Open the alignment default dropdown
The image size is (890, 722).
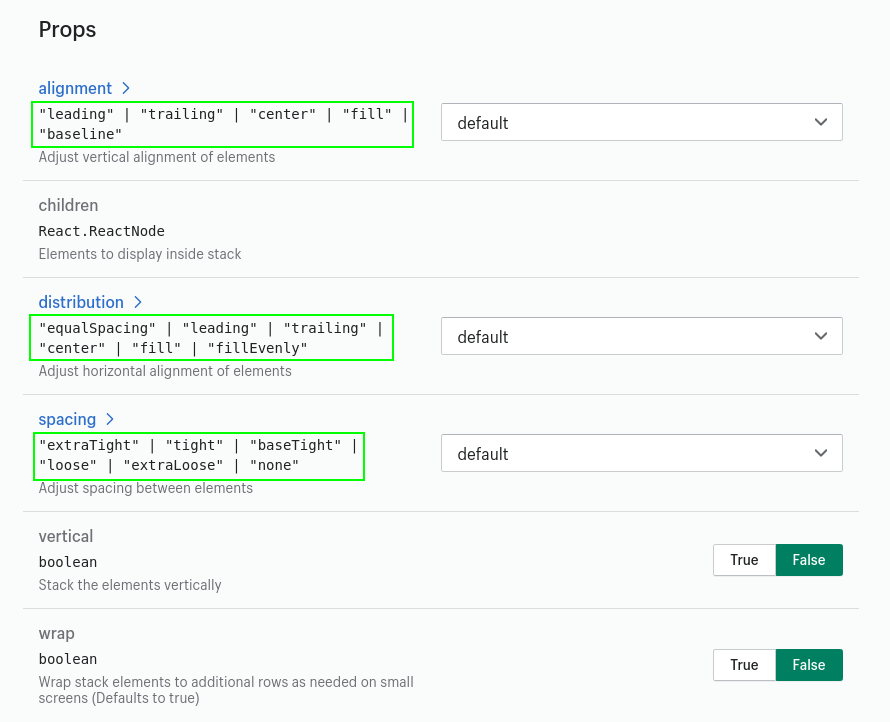pyautogui.click(x=641, y=122)
